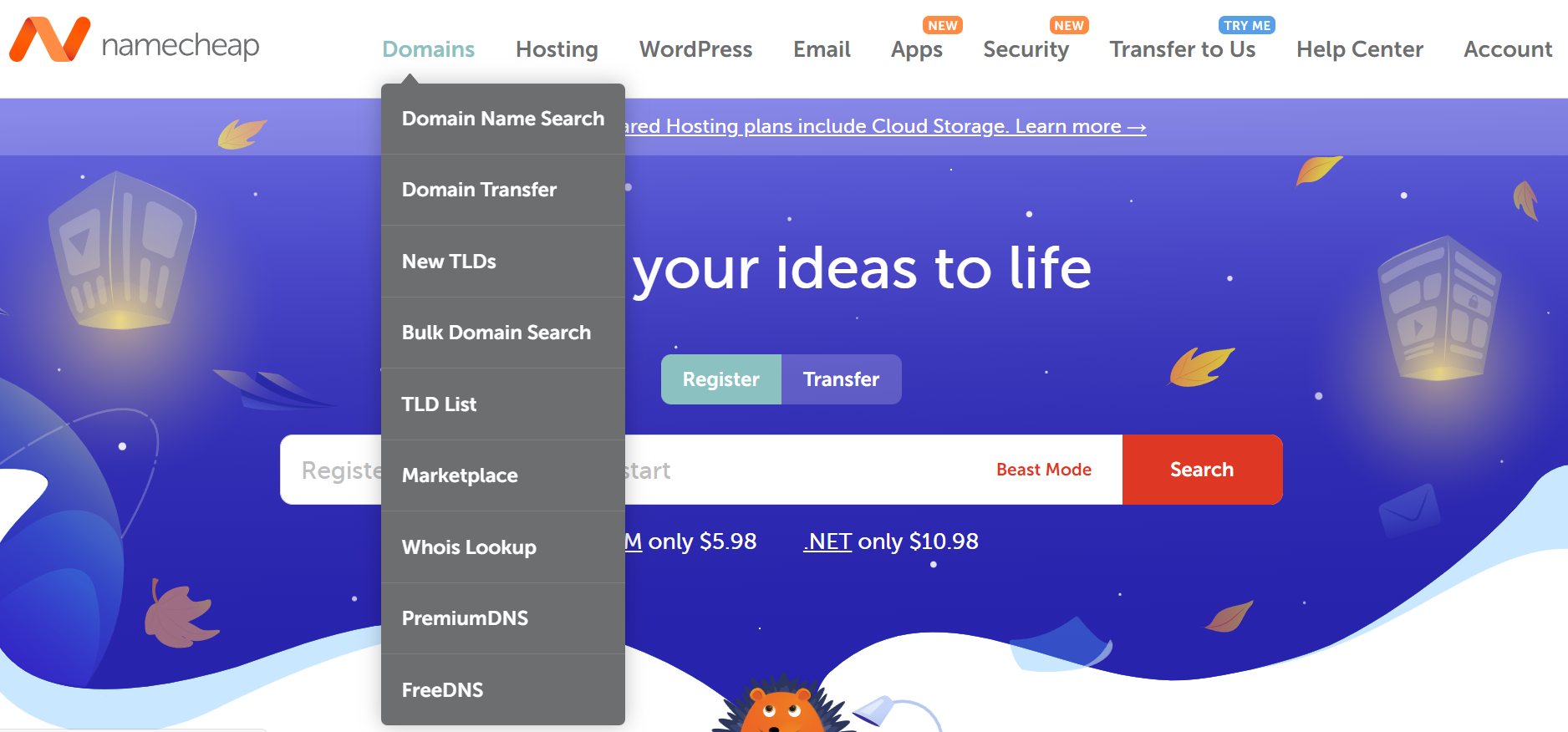
Task: Choose New TLDs in Domains dropdown
Action: tap(503, 262)
